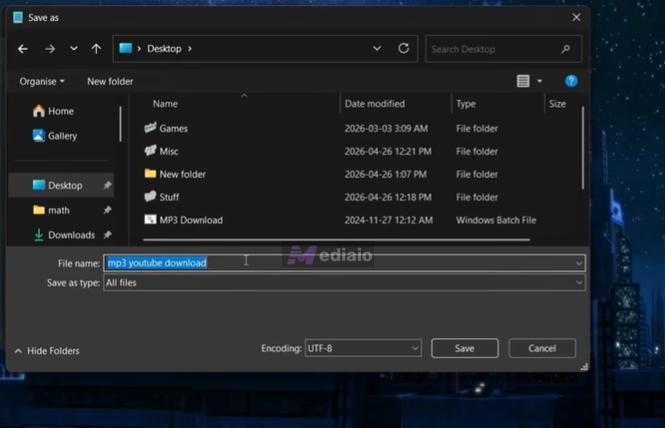This screenshot has height=428, width=665.
Task: Unpin Desktop using its pin icon
Action: click(x=107, y=185)
